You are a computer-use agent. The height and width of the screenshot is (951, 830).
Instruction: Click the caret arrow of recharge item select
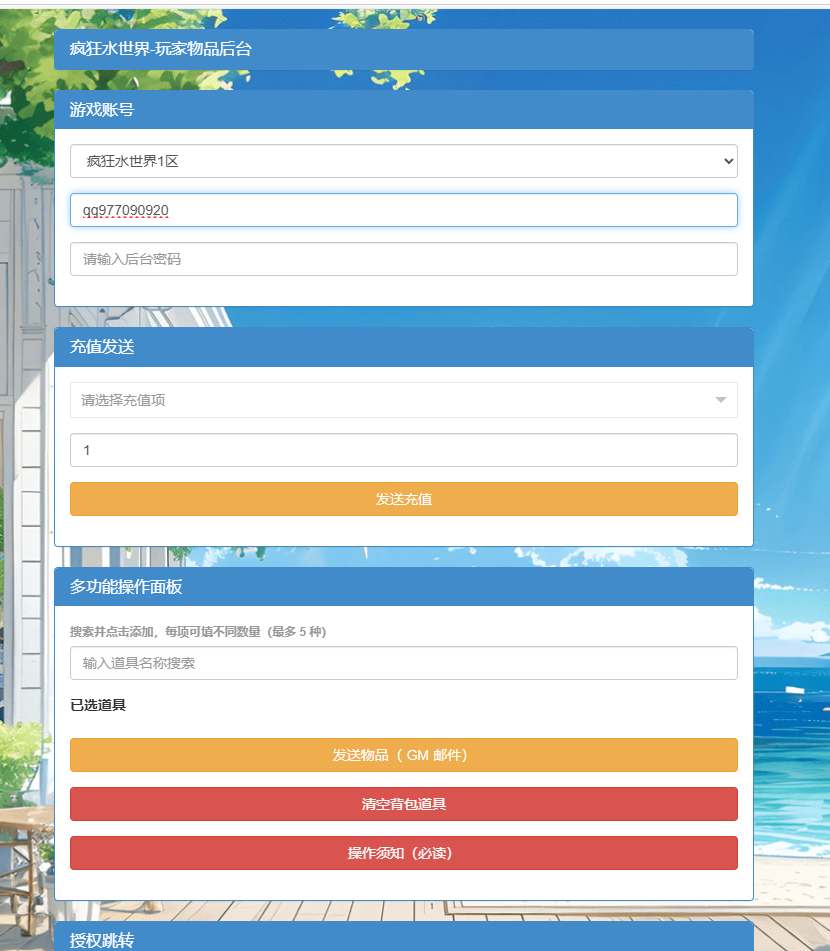(x=721, y=400)
